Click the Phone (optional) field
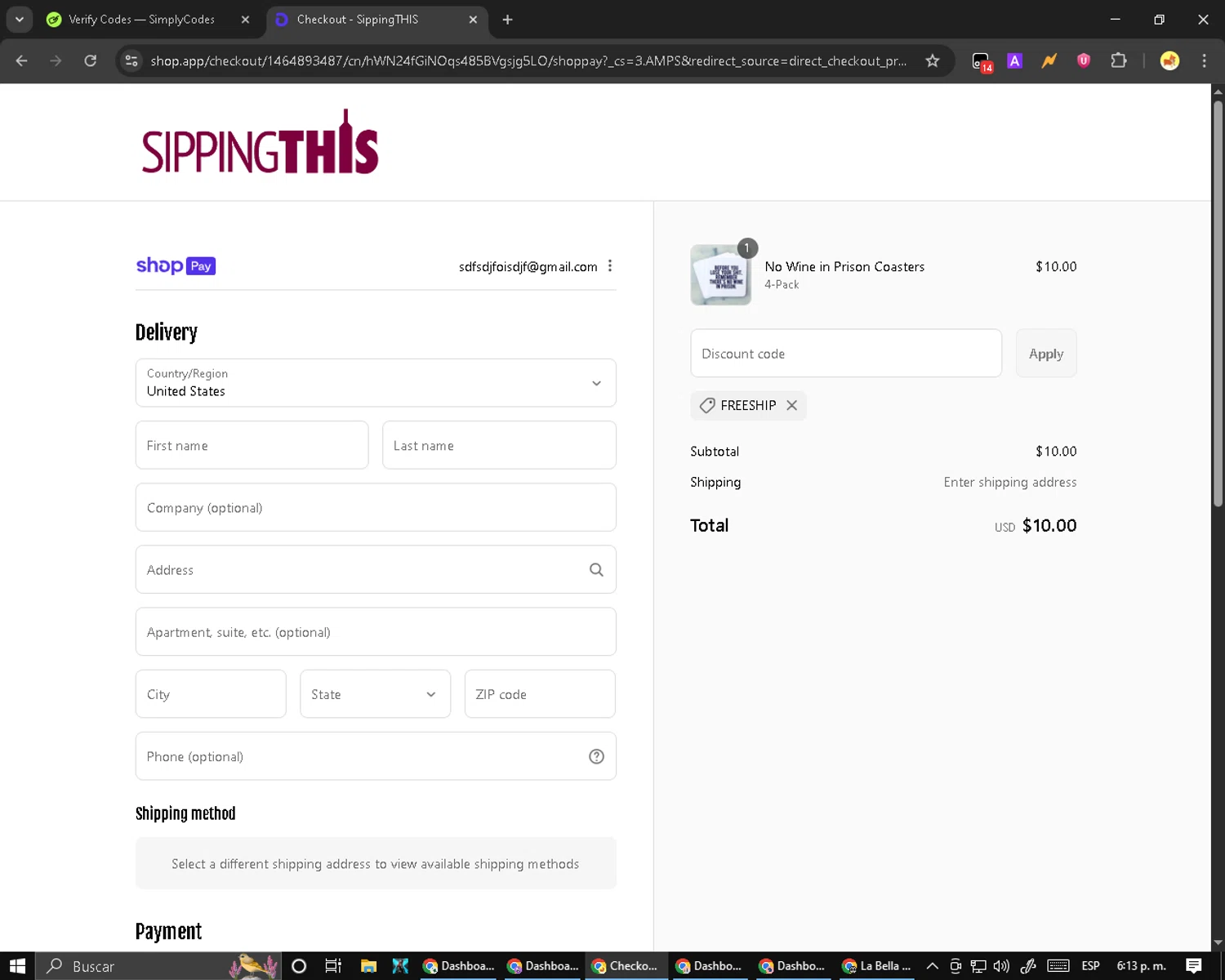This screenshot has width=1225, height=980. [376, 756]
